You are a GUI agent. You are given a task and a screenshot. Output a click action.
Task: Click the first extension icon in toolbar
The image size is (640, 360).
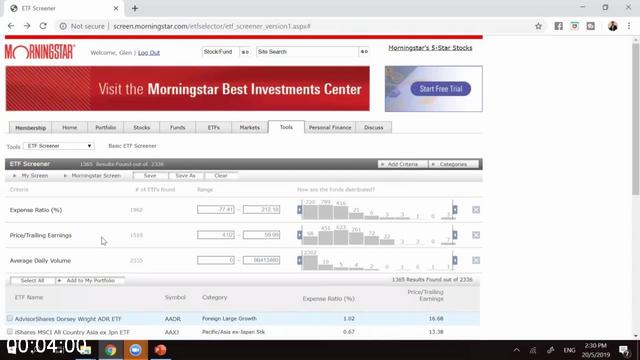(558, 26)
